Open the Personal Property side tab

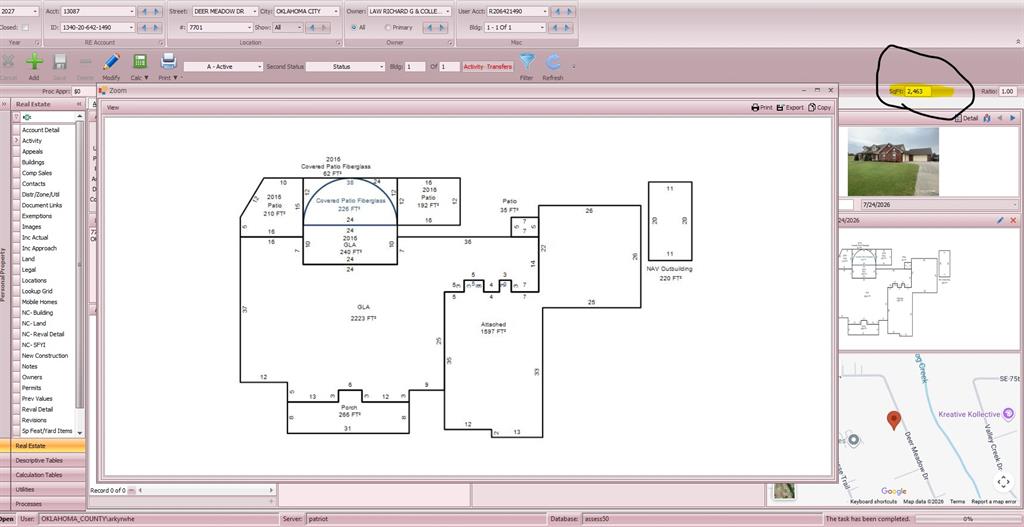(3, 274)
